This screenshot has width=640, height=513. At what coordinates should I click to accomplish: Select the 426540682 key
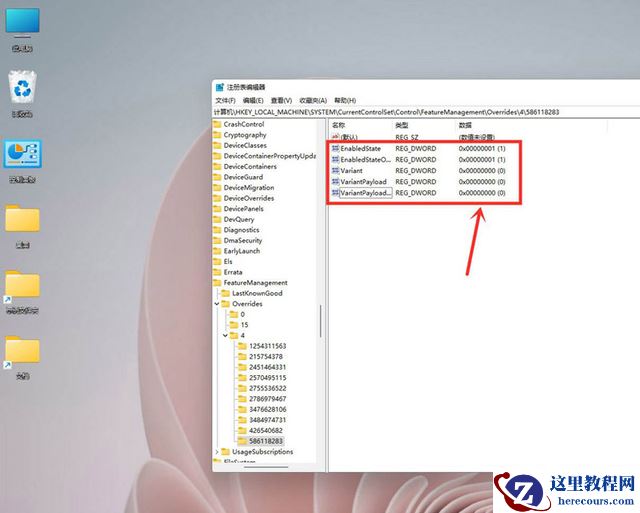pos(266,431)
